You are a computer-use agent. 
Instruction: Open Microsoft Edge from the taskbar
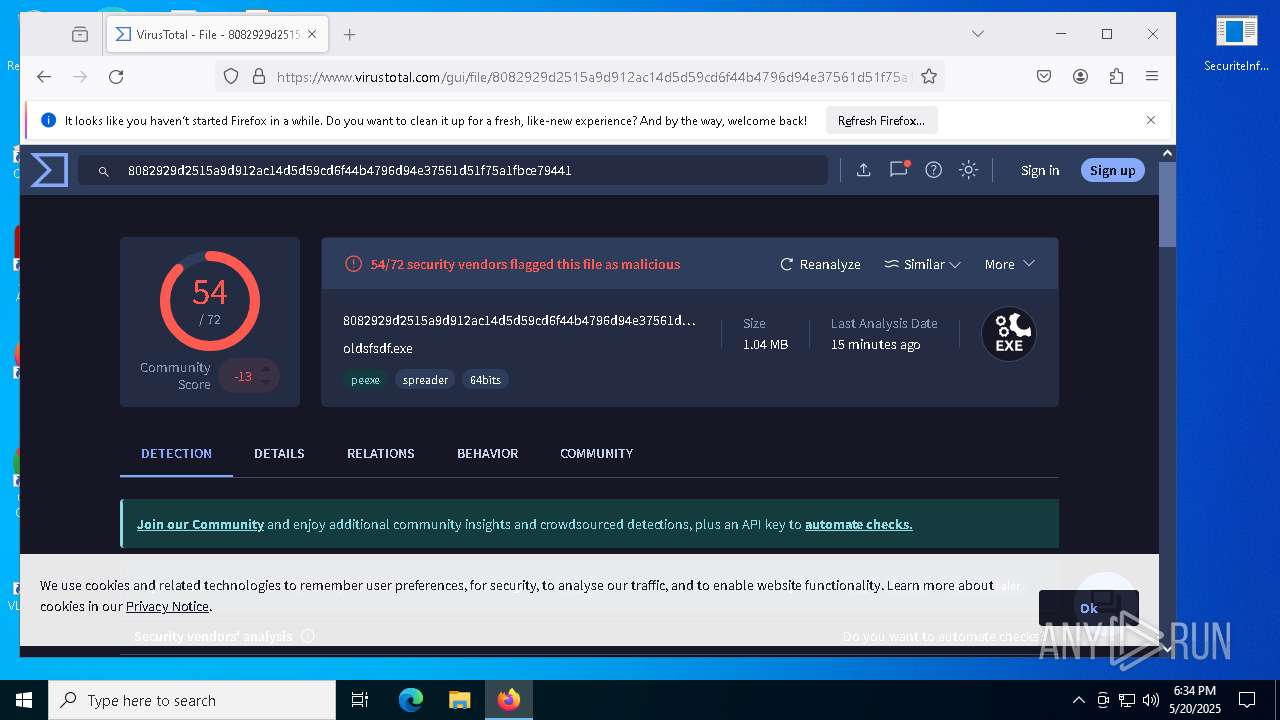pos(410,700)
